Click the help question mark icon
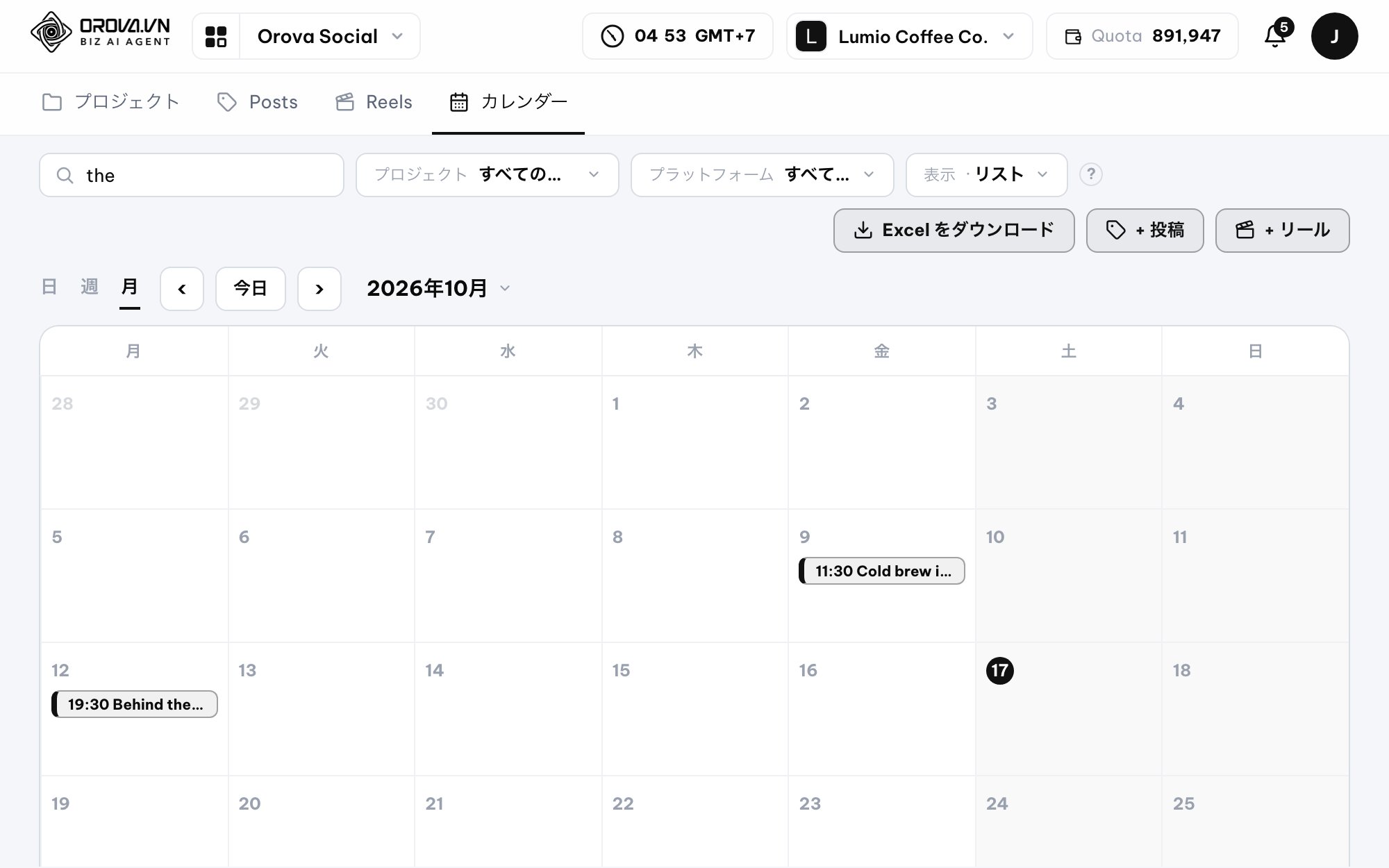 (x=1090, y=174)
